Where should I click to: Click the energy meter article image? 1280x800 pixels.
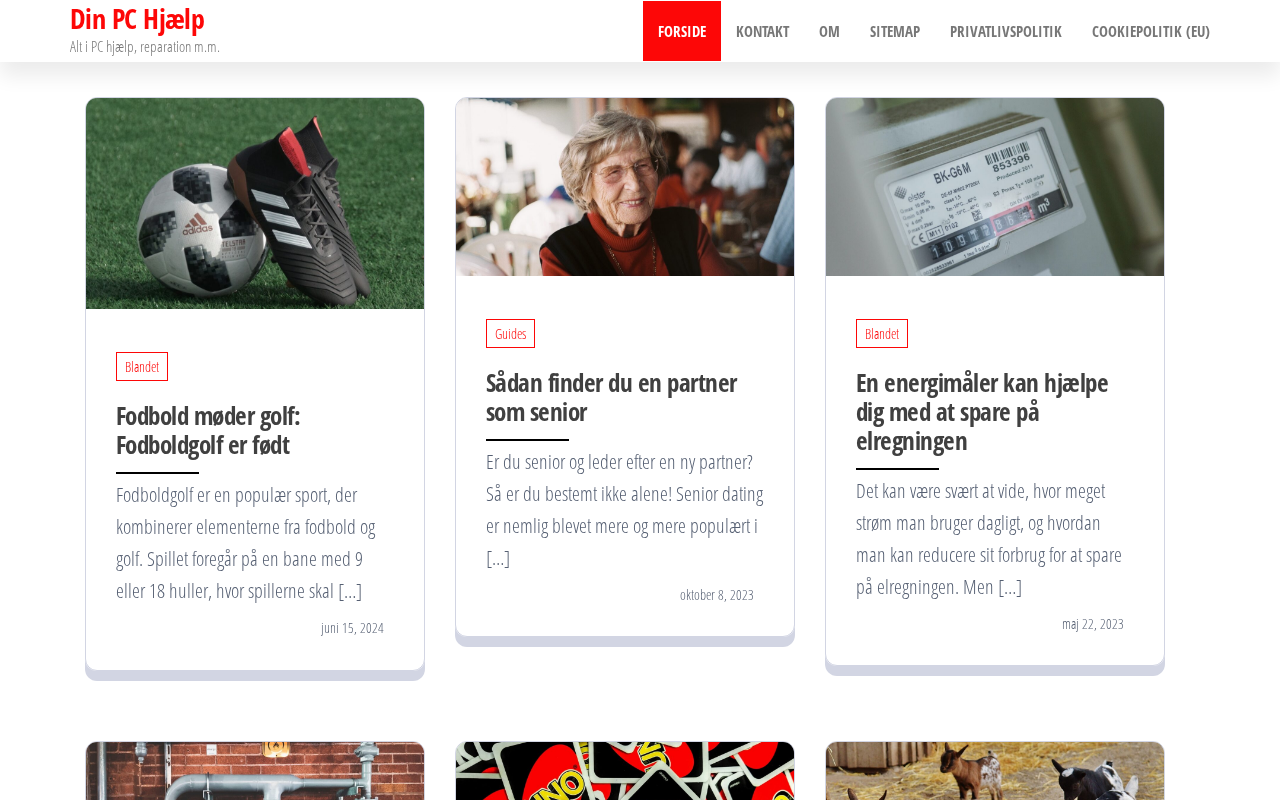(995, 187)
